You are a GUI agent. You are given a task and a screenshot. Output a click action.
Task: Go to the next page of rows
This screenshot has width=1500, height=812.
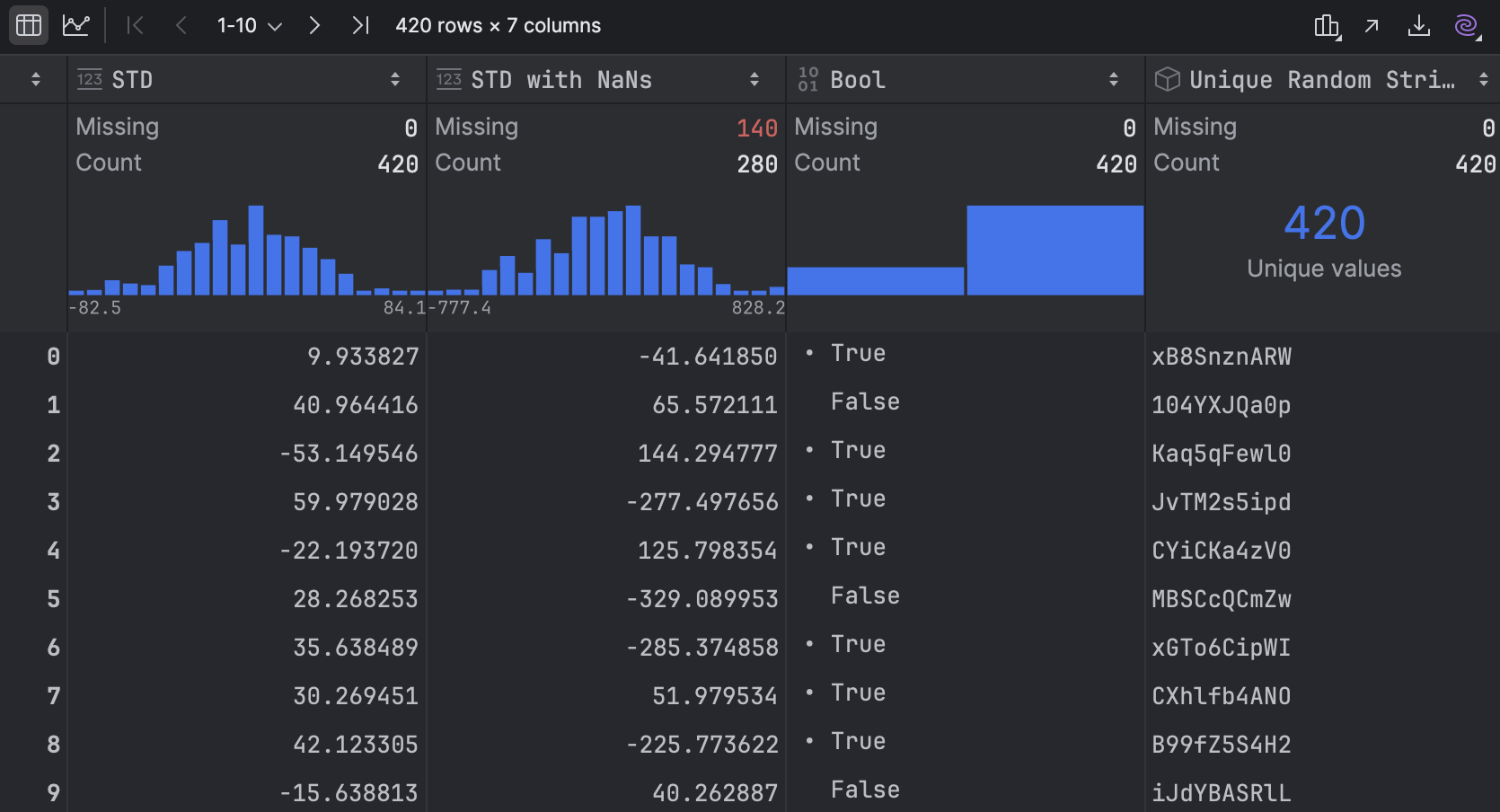pyautogui.click(x=313, y=25)
